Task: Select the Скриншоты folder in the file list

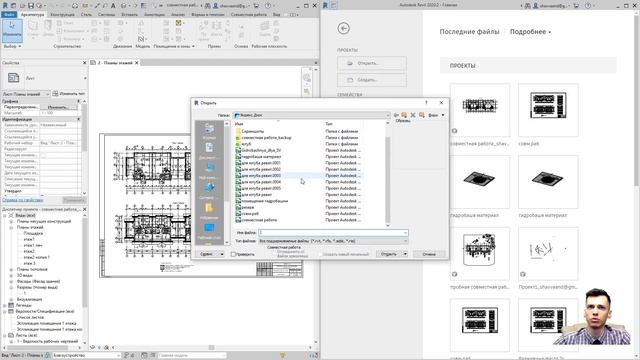Action: pyautogui.click(x=252, y=131)
